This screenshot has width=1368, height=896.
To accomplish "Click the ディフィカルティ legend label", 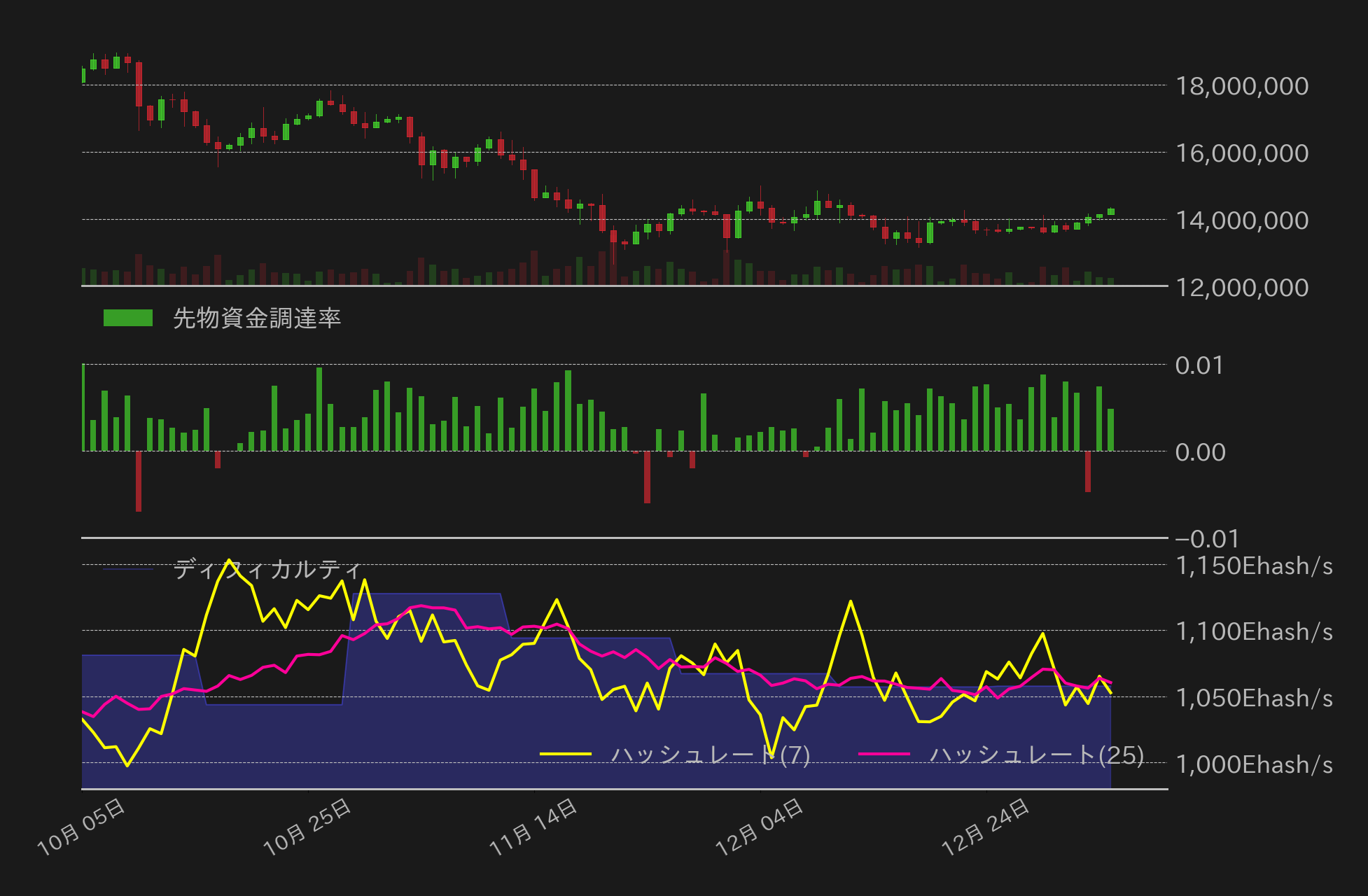I will (x=267, y=569).
